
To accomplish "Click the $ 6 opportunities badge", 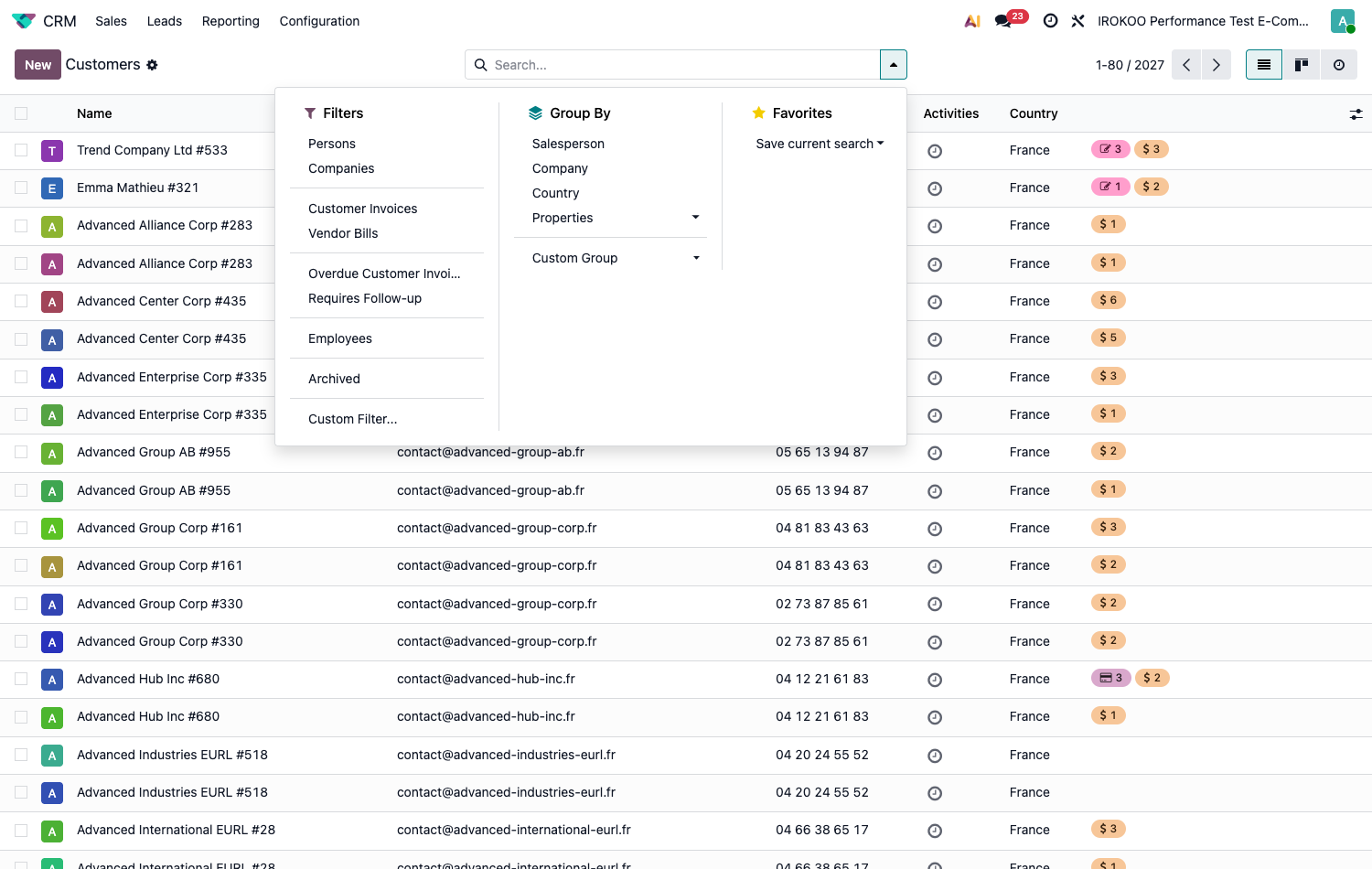I will (x=1109, y=300).
